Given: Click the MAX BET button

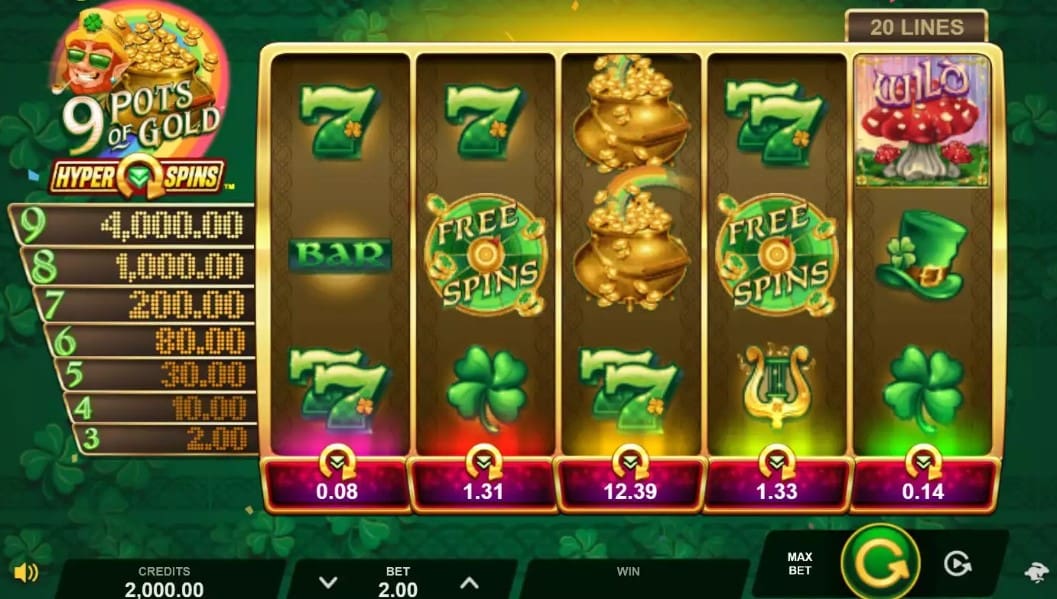Looking at the screenshot, I should pyautogui.click(x=799, y=564).
